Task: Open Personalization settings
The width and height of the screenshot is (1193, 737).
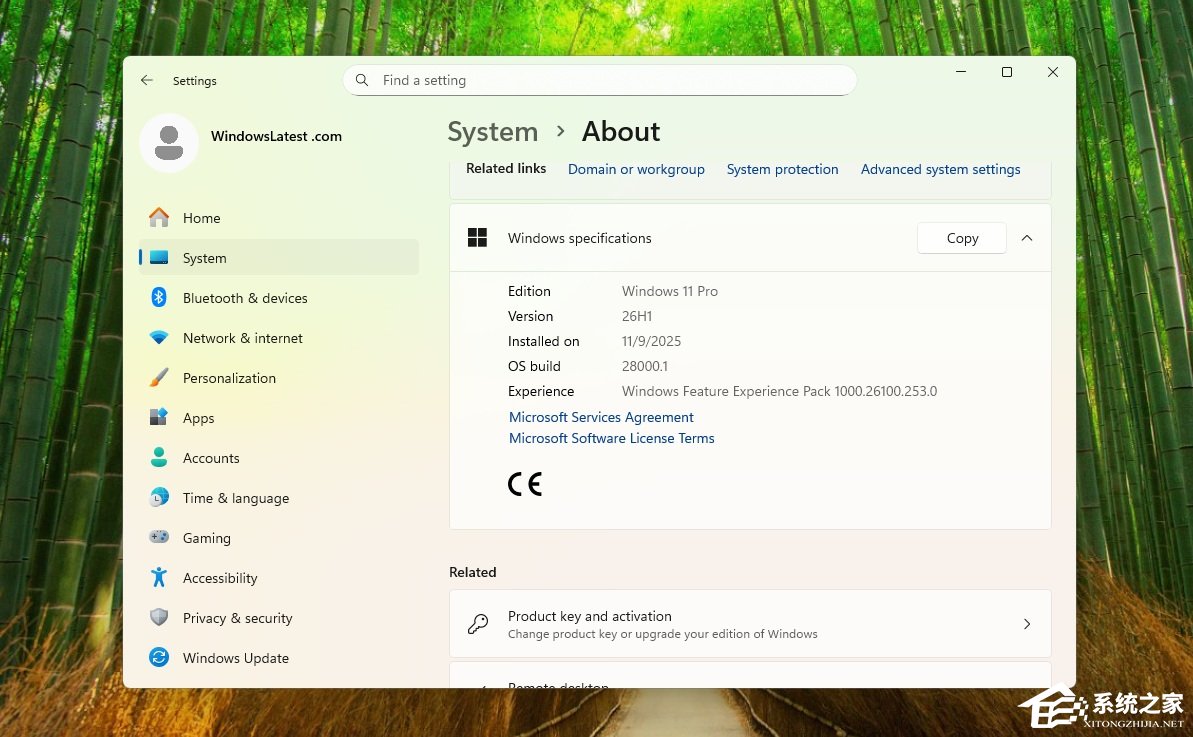Action: click(x=278, y=378)
